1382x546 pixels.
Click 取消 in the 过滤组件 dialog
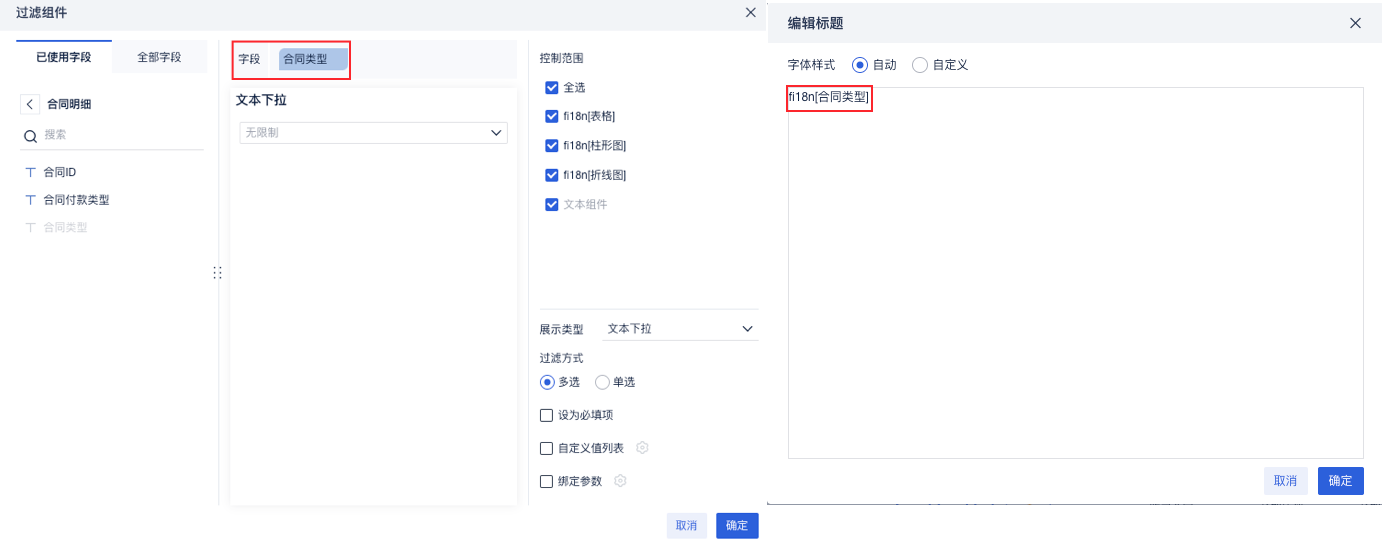tap(686, 526)
